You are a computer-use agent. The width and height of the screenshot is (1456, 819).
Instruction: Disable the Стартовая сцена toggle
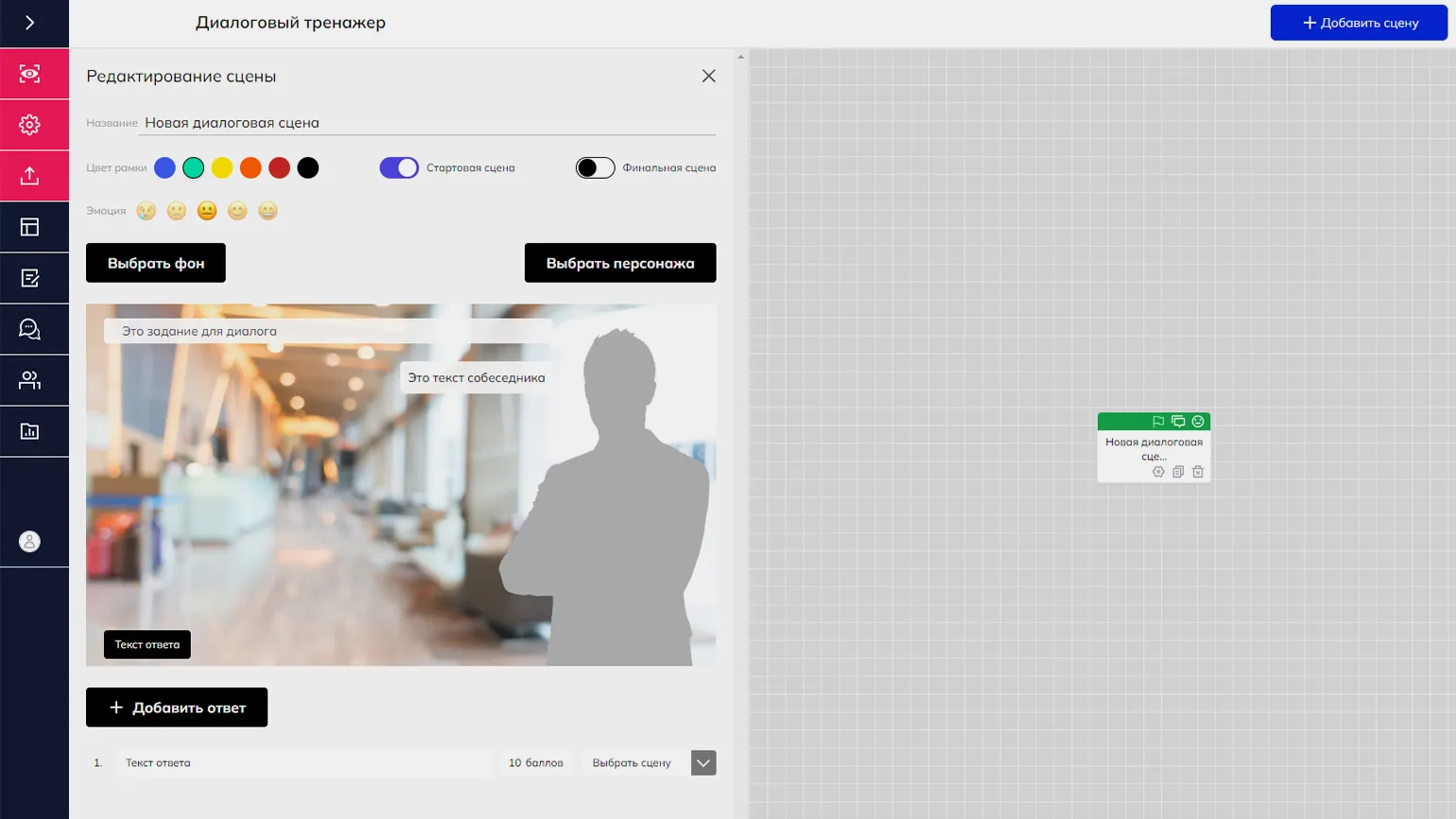click(x=399, y=167)
